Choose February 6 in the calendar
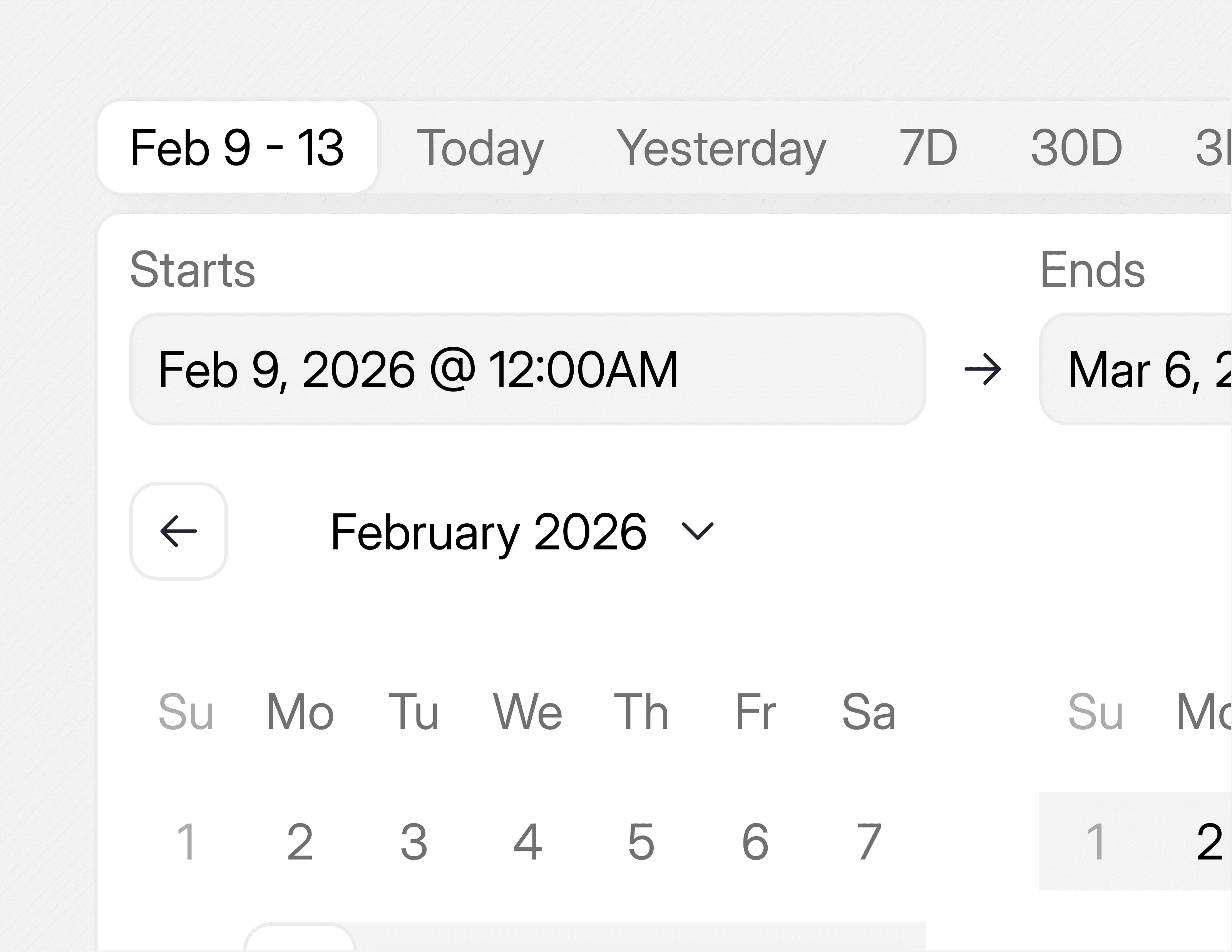Viewport: 1232px width, 952px height. point(755,842)
